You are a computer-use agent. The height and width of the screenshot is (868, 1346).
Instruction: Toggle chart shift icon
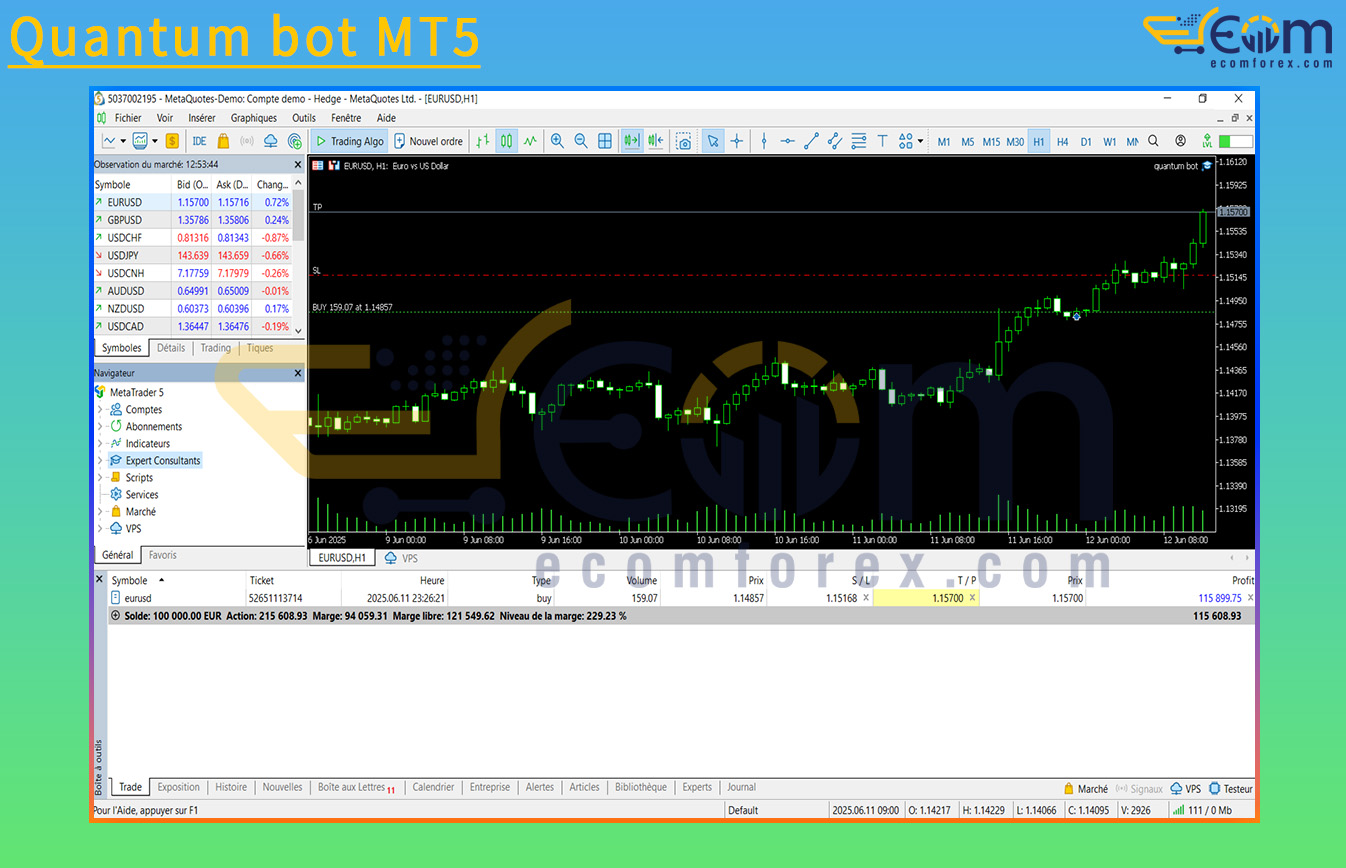coord(656,141)
